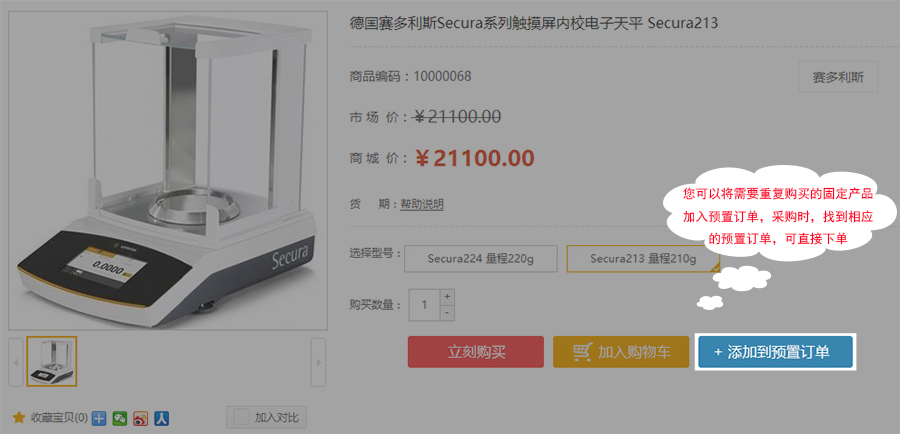This screenshot has width=900, height=434.
Task: Check the 加入对比 compare checkbox
Action: click(242, 417)
